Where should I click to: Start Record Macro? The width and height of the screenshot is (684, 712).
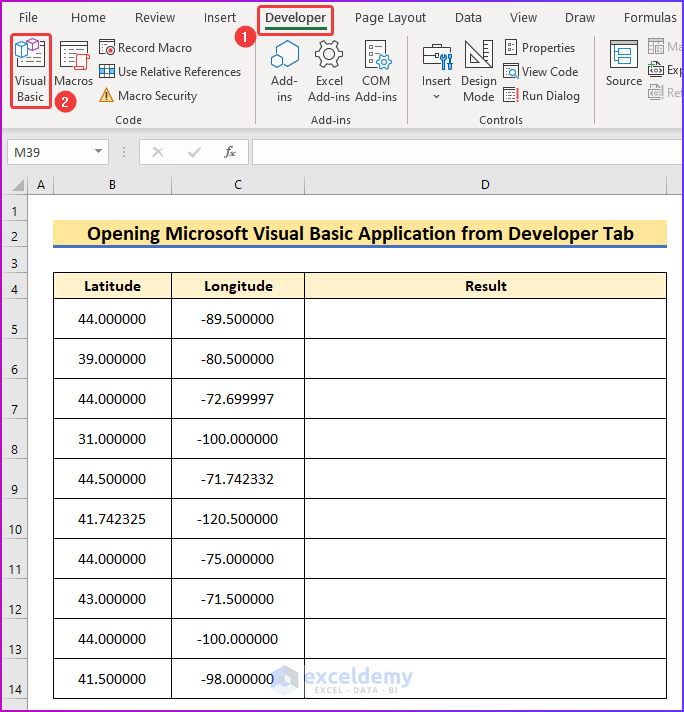[x=145, y=48]
